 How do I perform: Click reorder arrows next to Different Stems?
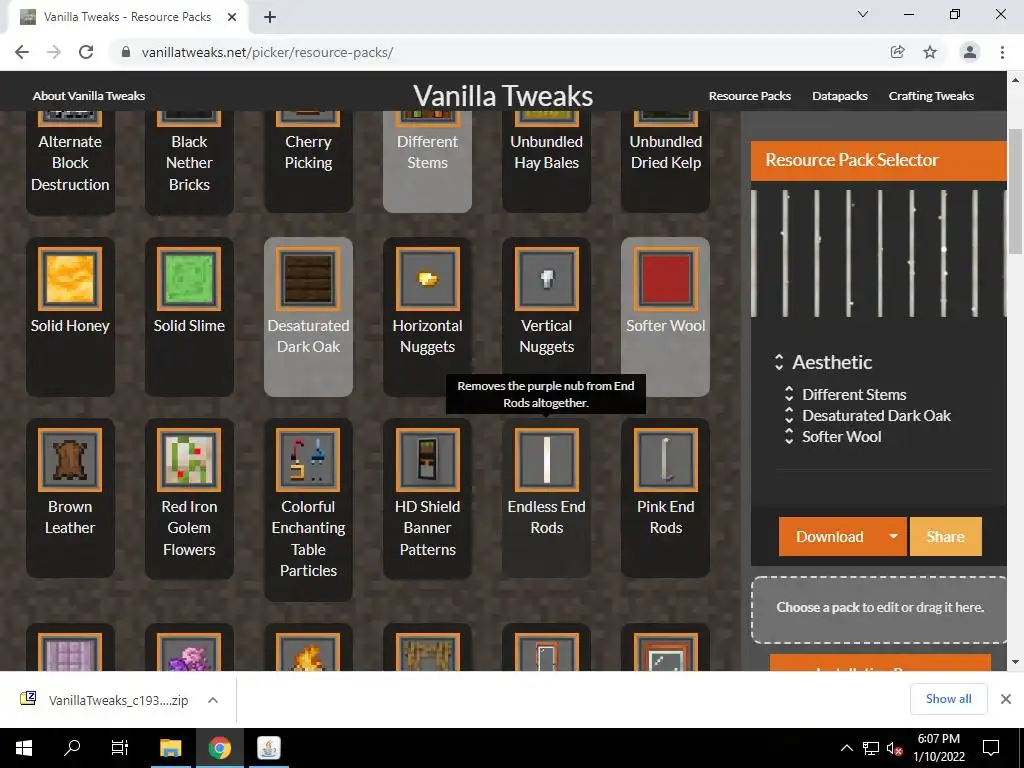coord(789,394)
